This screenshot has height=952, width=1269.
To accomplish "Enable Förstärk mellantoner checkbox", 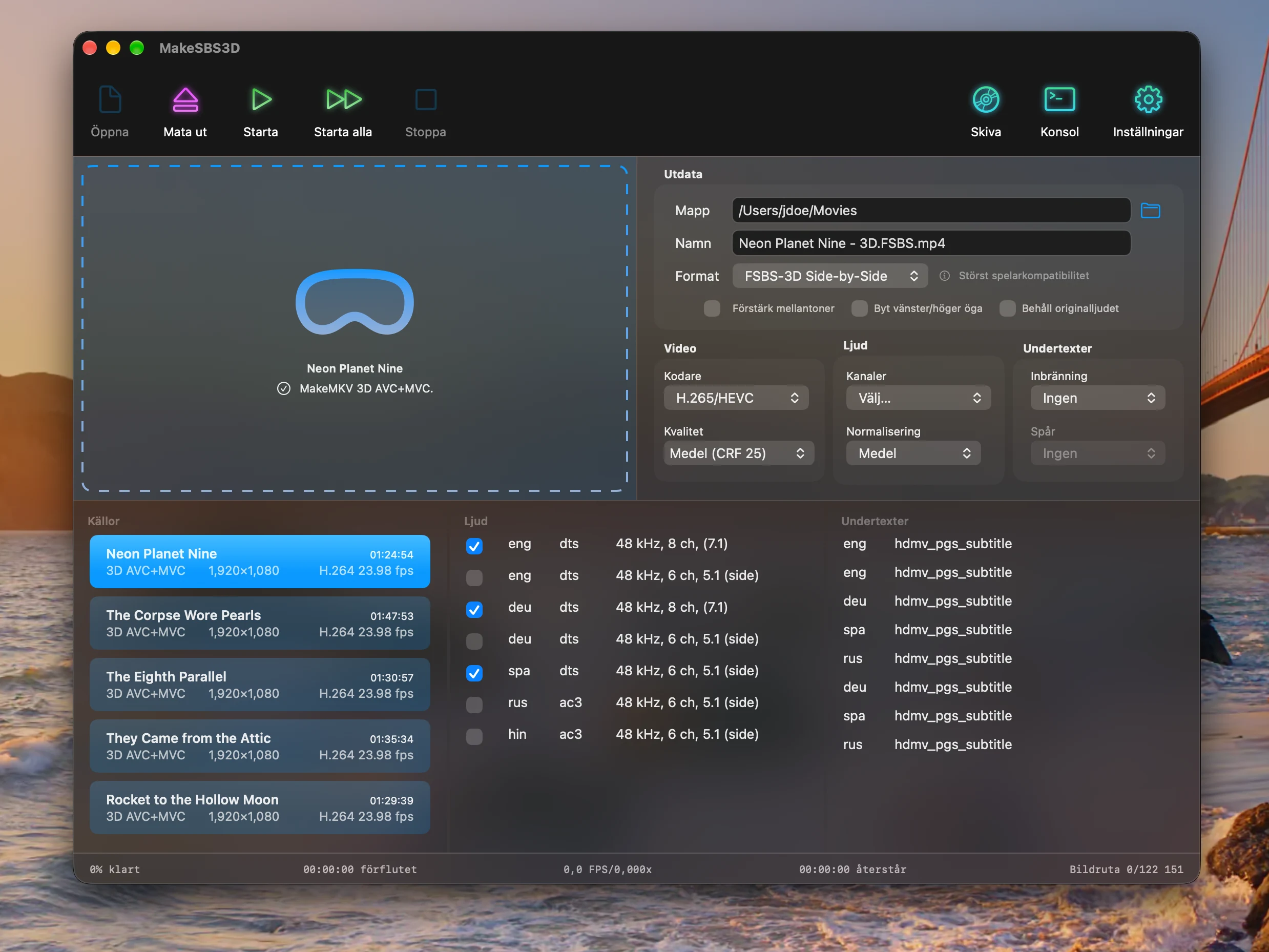I will 712,309.
